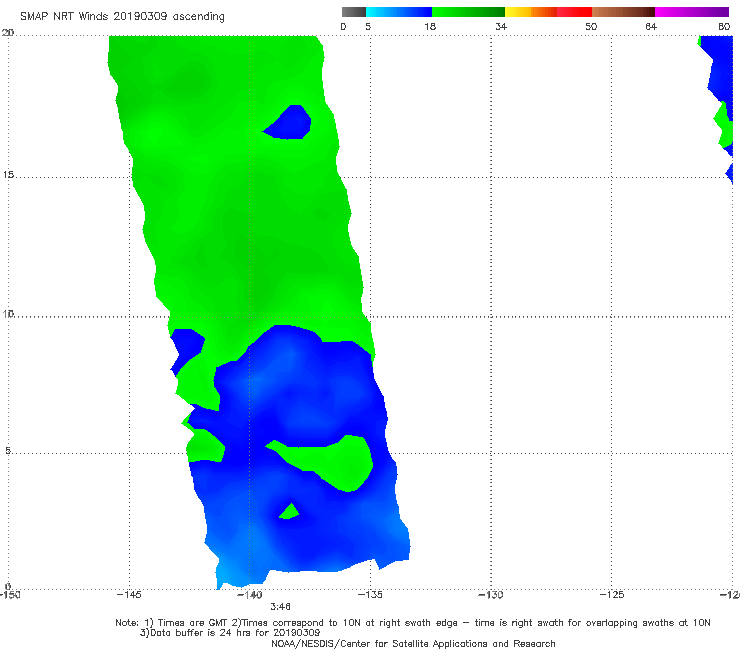Select the magenta-purple segment of the color bar
Screen dimensions: 740x650
point(692,12)
